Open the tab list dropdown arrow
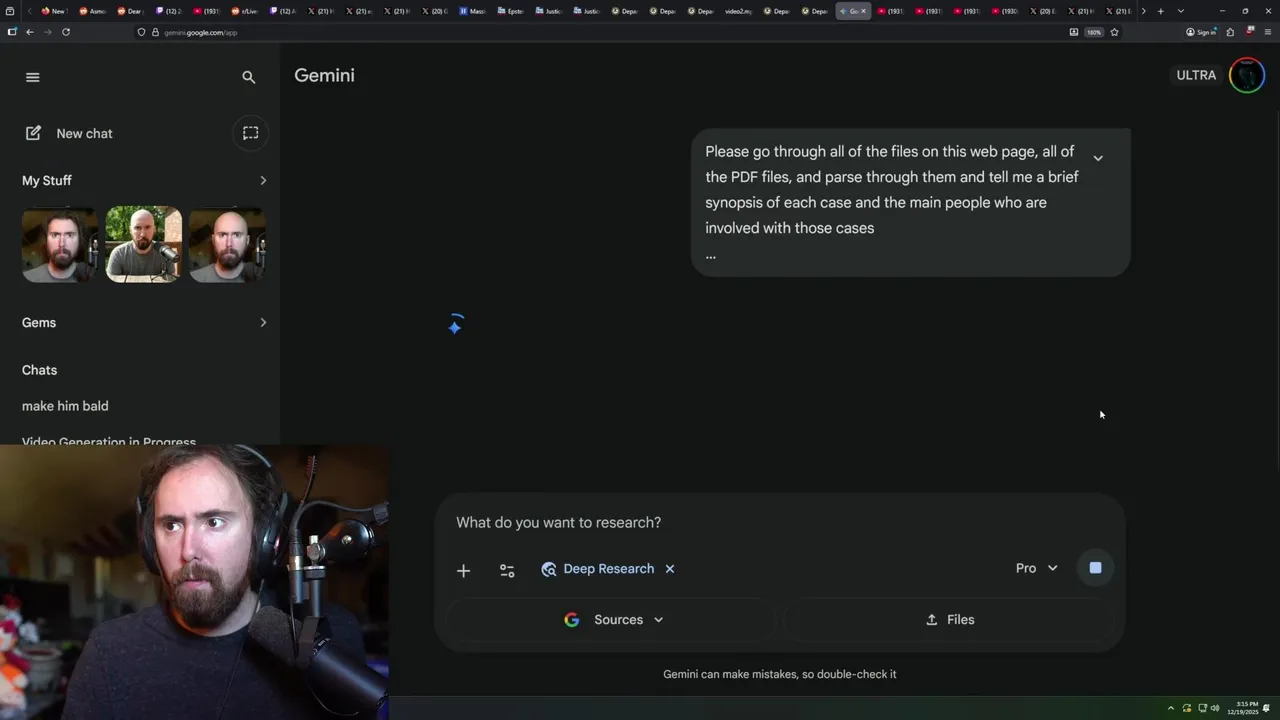 (x=1180, y=11)
